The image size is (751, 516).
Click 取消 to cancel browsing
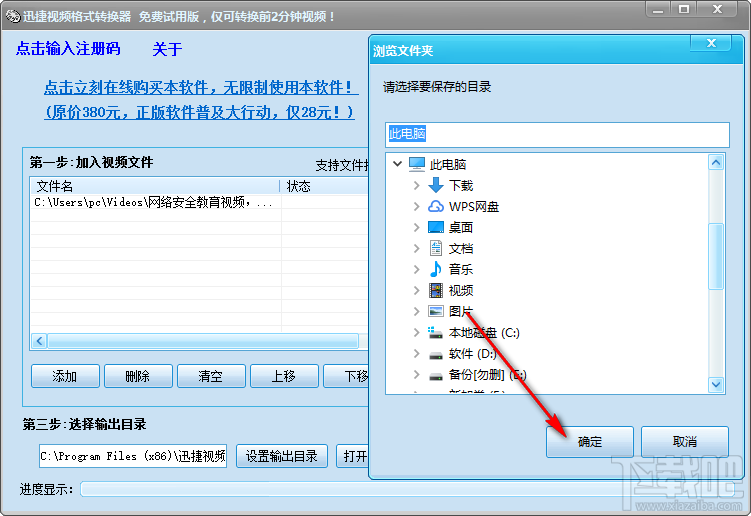(x=684, y=441)
